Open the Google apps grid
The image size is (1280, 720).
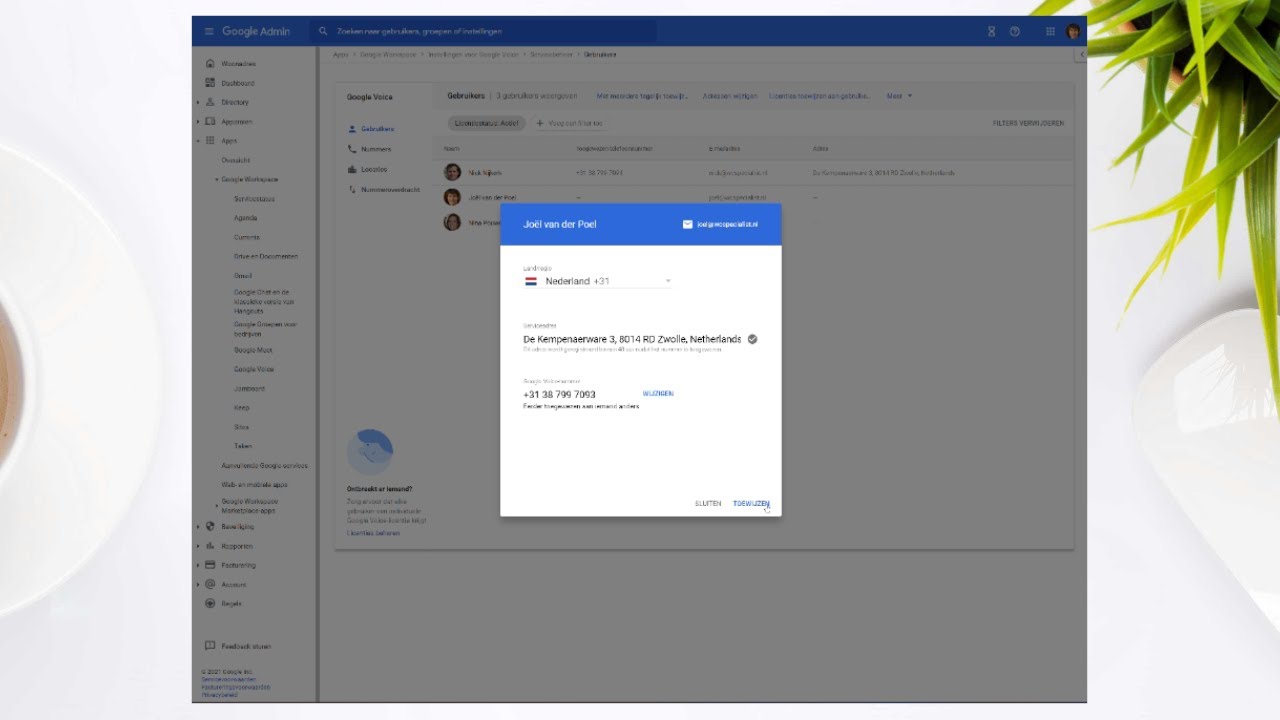1050,32
